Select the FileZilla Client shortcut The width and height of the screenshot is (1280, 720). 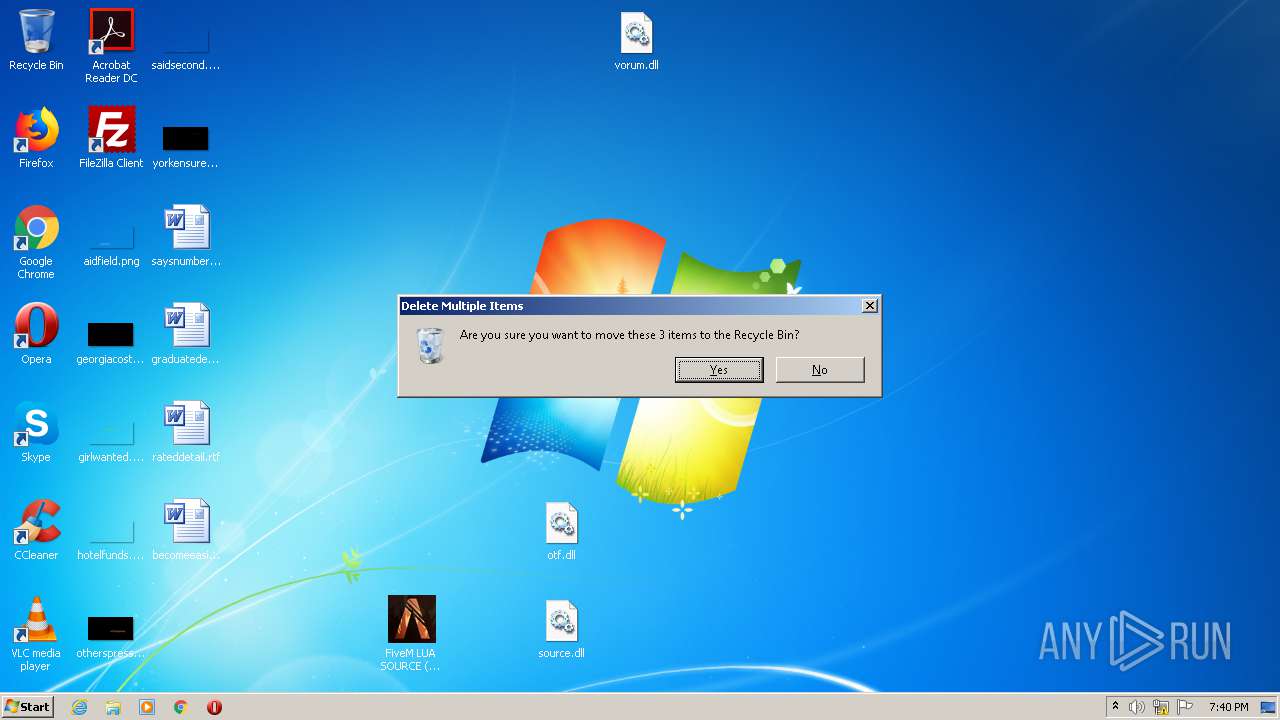(x=111, y=138)
